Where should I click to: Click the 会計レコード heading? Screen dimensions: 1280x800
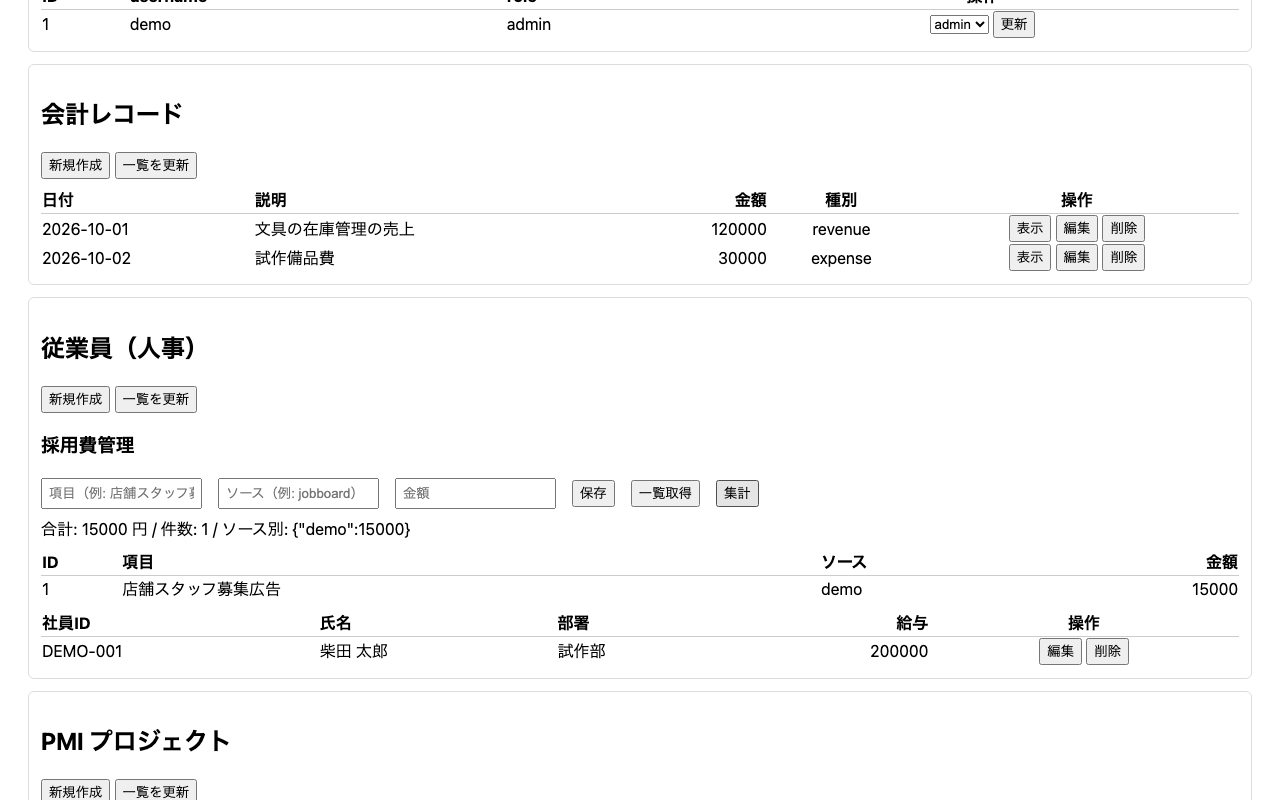tap(112, 114)
